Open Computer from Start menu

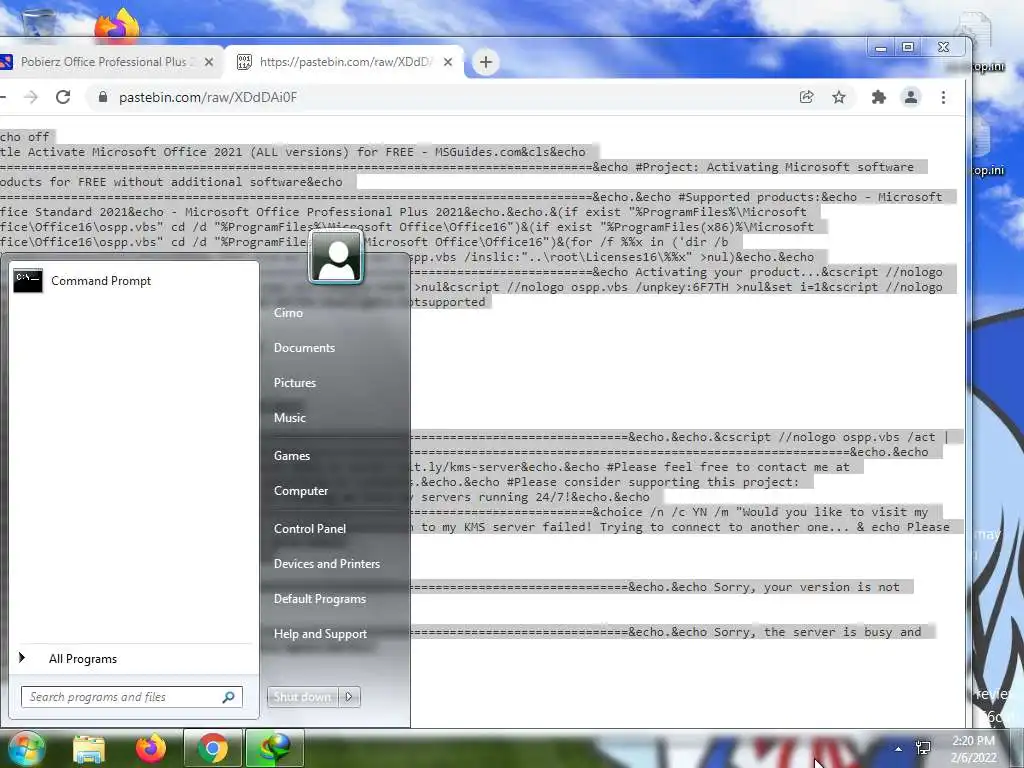[x=300, y=491]
